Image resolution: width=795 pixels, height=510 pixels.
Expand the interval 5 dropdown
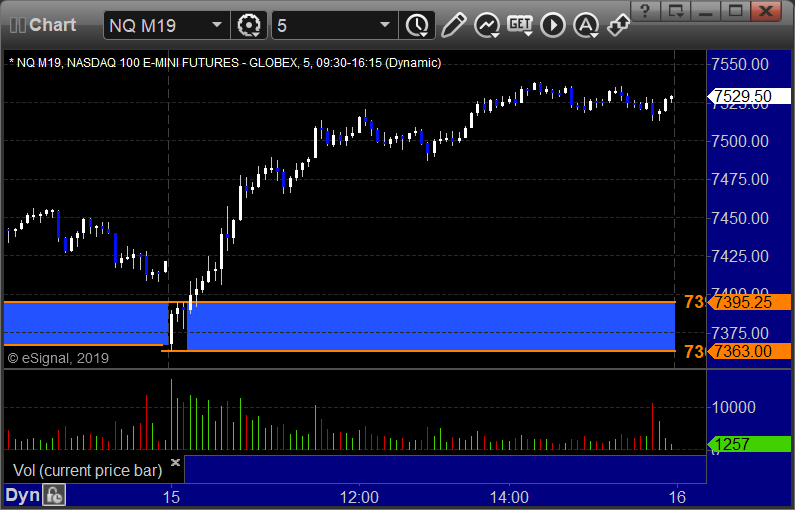click(x=385, y=25)
